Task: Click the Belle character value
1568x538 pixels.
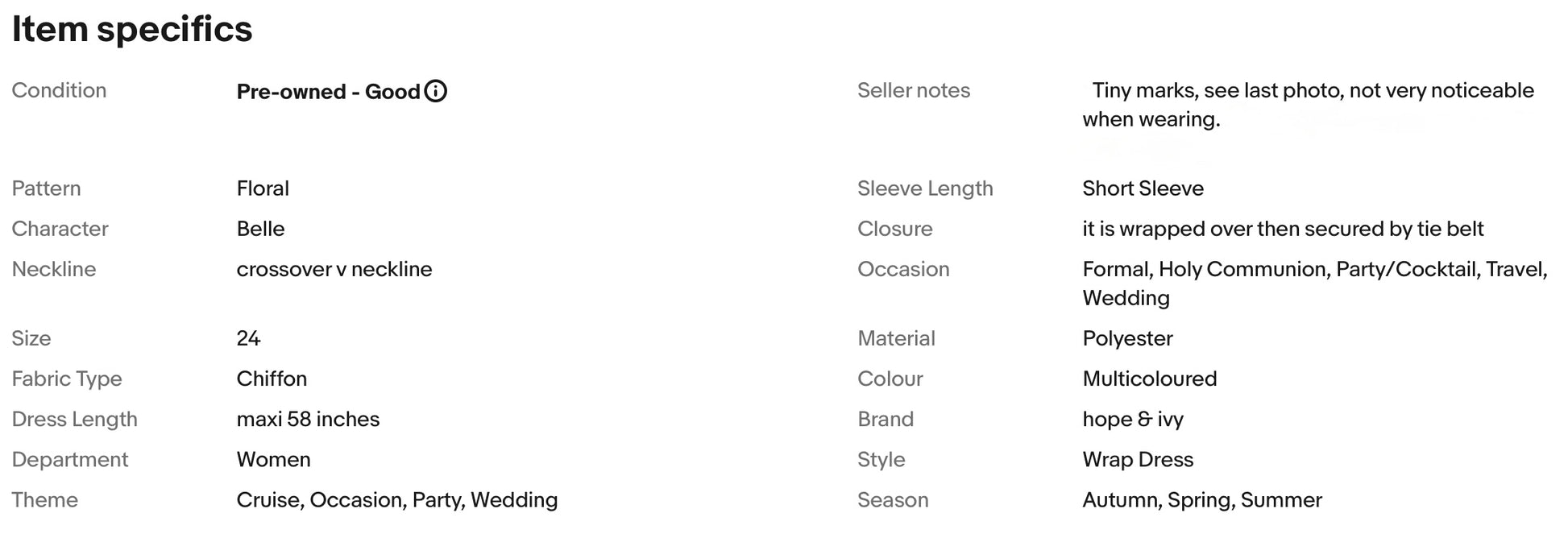Action: pos(260,229)
